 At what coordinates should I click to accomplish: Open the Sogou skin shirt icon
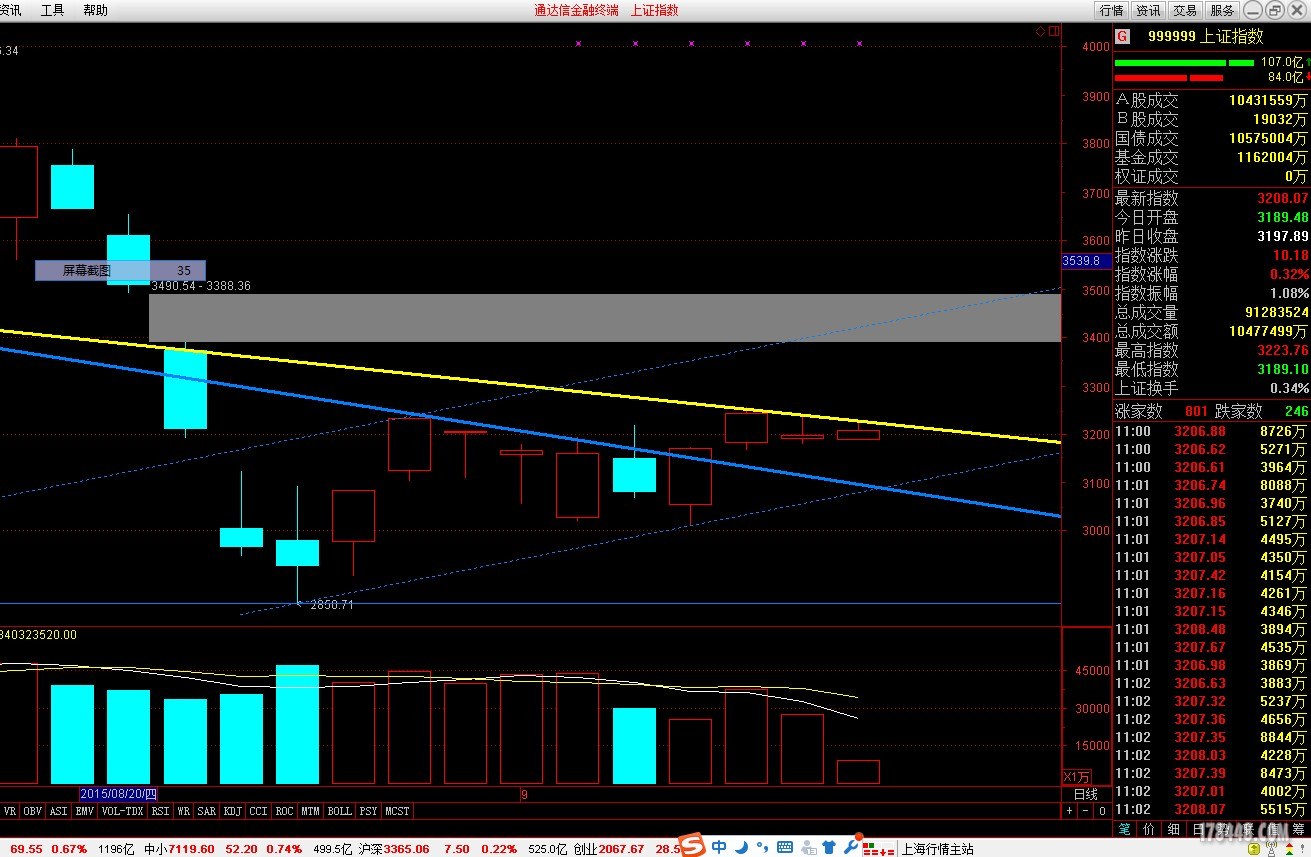(829, 848)
